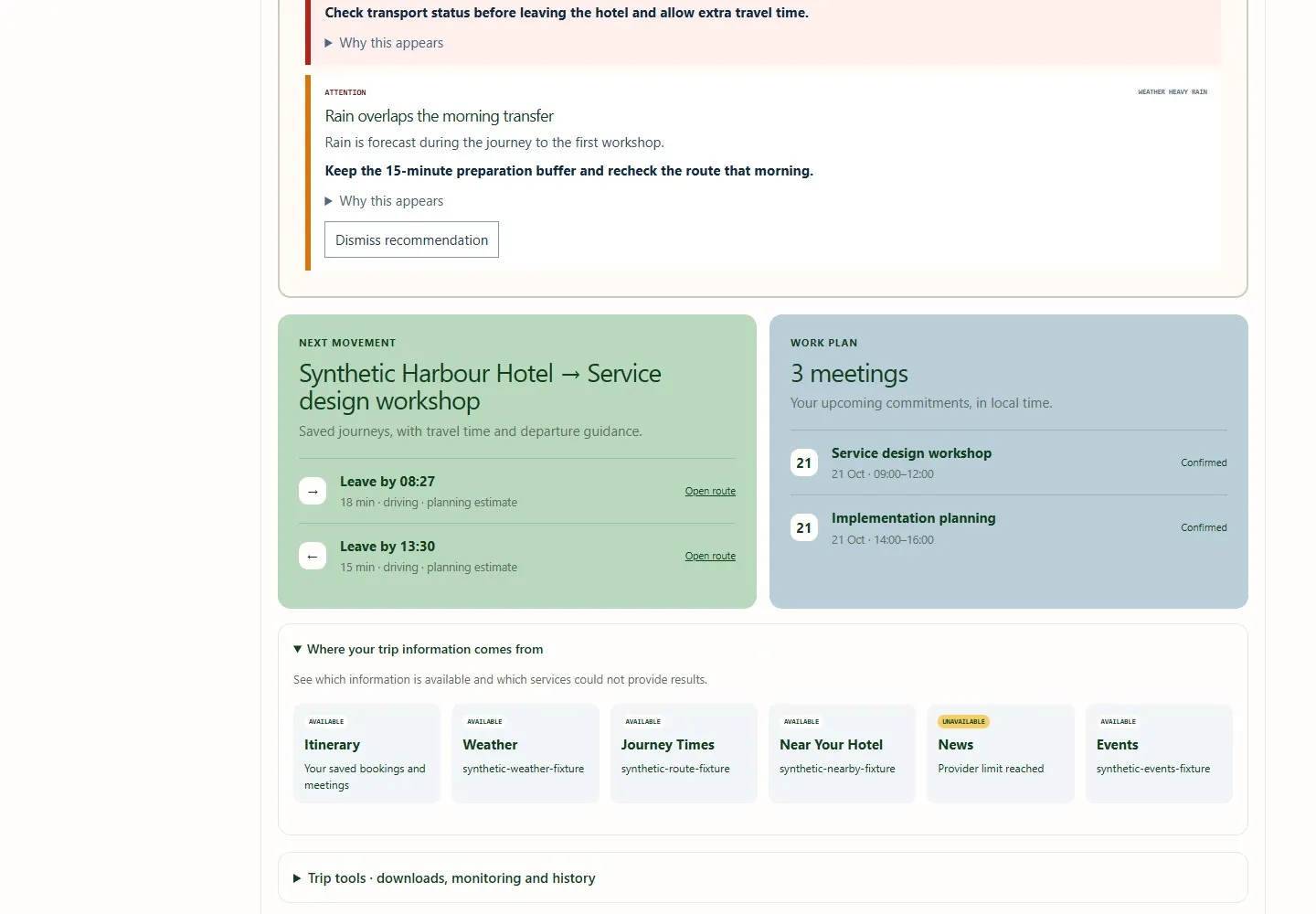Image resolution: width=1316 pixels, height=914 pixels.
Task: Click the right-arrow icon beside Leave by 08:27
Action: pyautogui.click(x=313, y=491)
